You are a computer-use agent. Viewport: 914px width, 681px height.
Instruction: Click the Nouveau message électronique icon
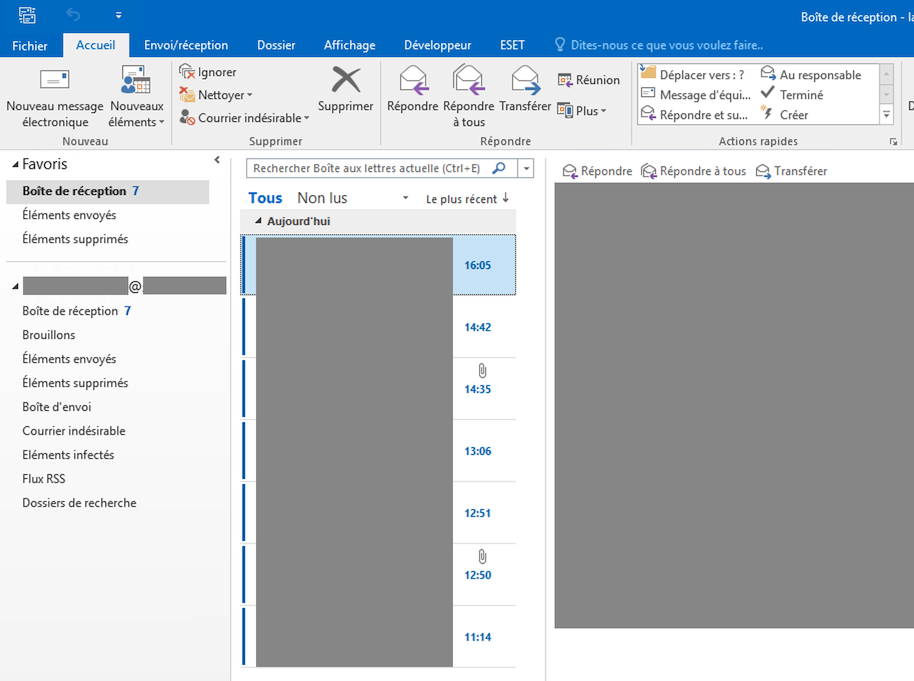point(55,79)
